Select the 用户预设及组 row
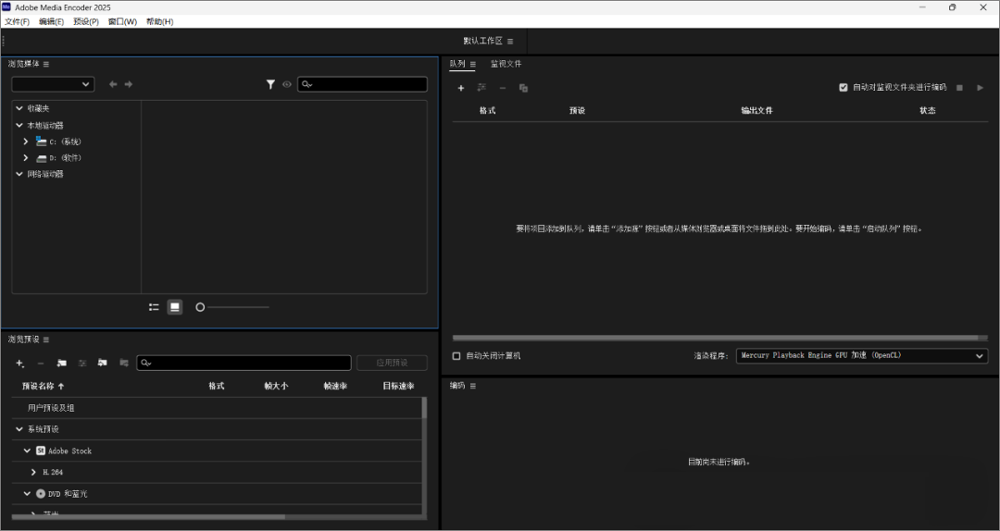1000x531 pixels. [216, 408]
